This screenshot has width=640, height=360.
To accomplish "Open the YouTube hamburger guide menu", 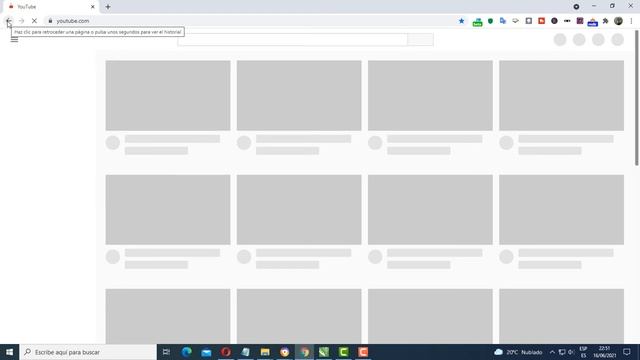I will tap(14, 40).
